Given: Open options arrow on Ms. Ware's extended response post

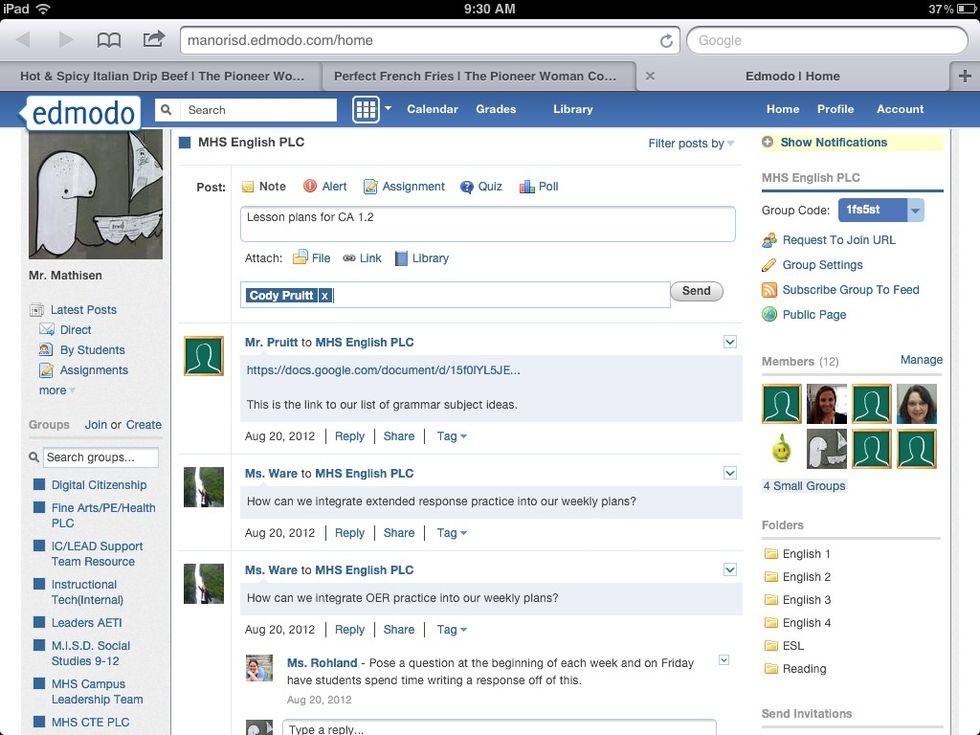Looking at the screenshot, I should (730, 473).
